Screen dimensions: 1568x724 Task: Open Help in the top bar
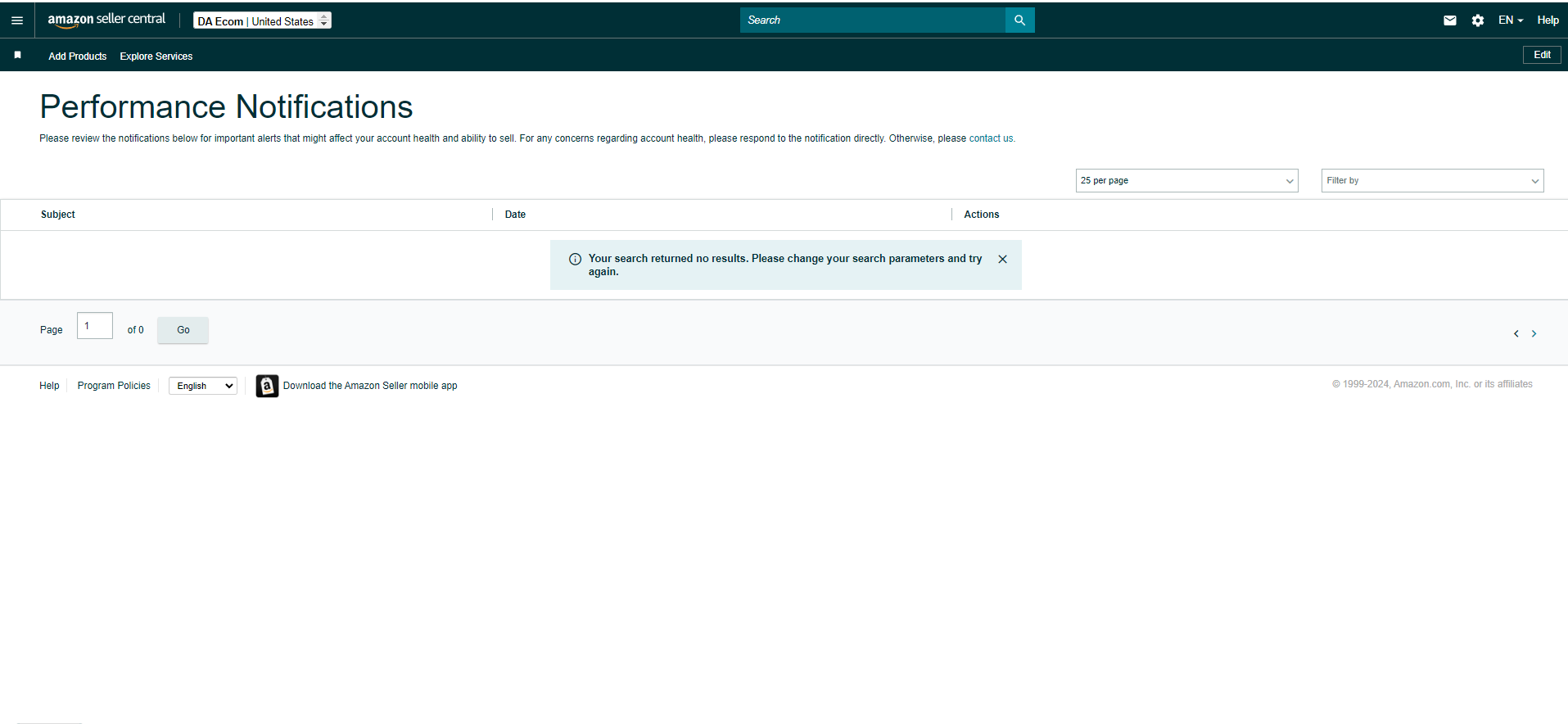pos(1548,20)
